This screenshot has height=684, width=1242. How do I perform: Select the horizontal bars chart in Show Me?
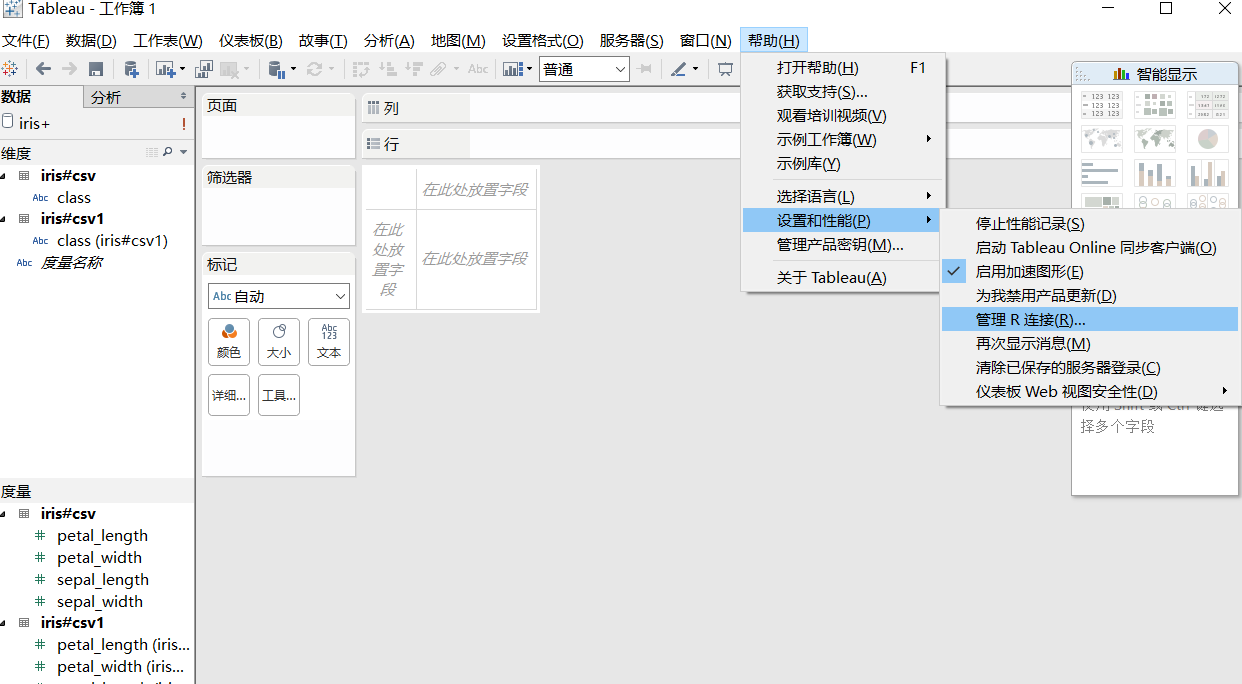pyautogui.click(x=1102, y=173)
